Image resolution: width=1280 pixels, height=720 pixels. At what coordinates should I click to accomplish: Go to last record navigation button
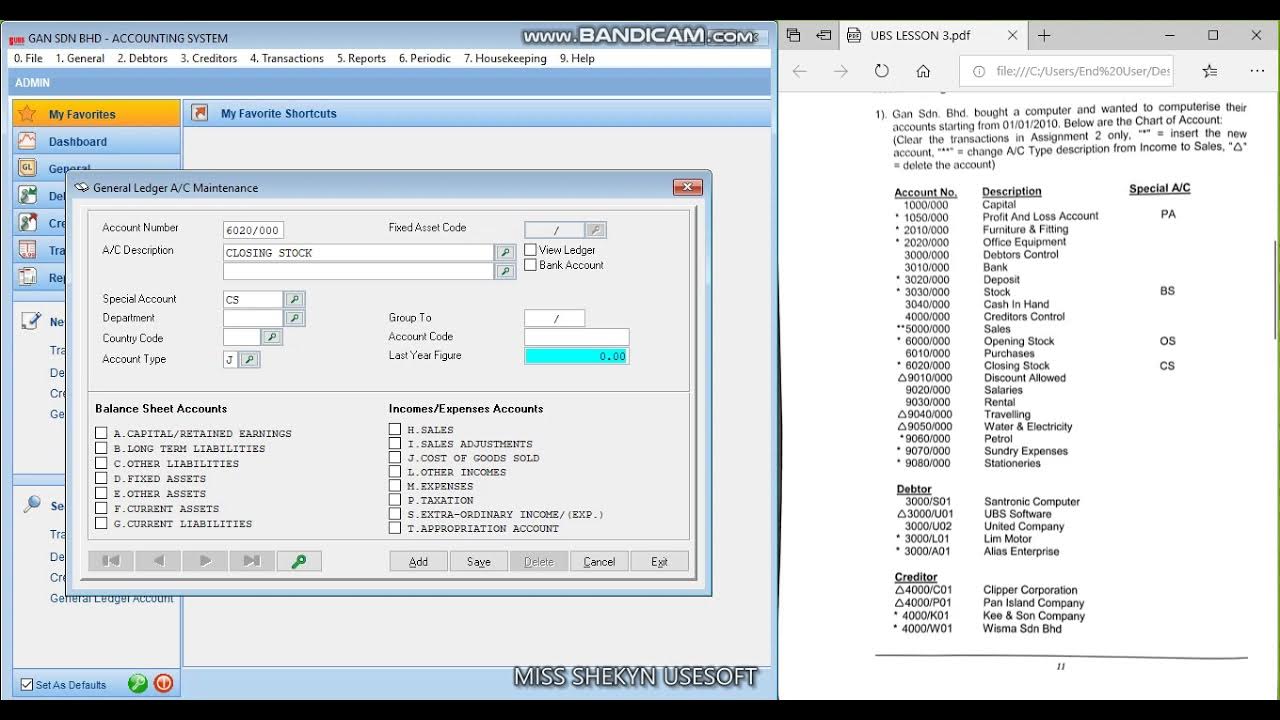(x=252, y=561)
